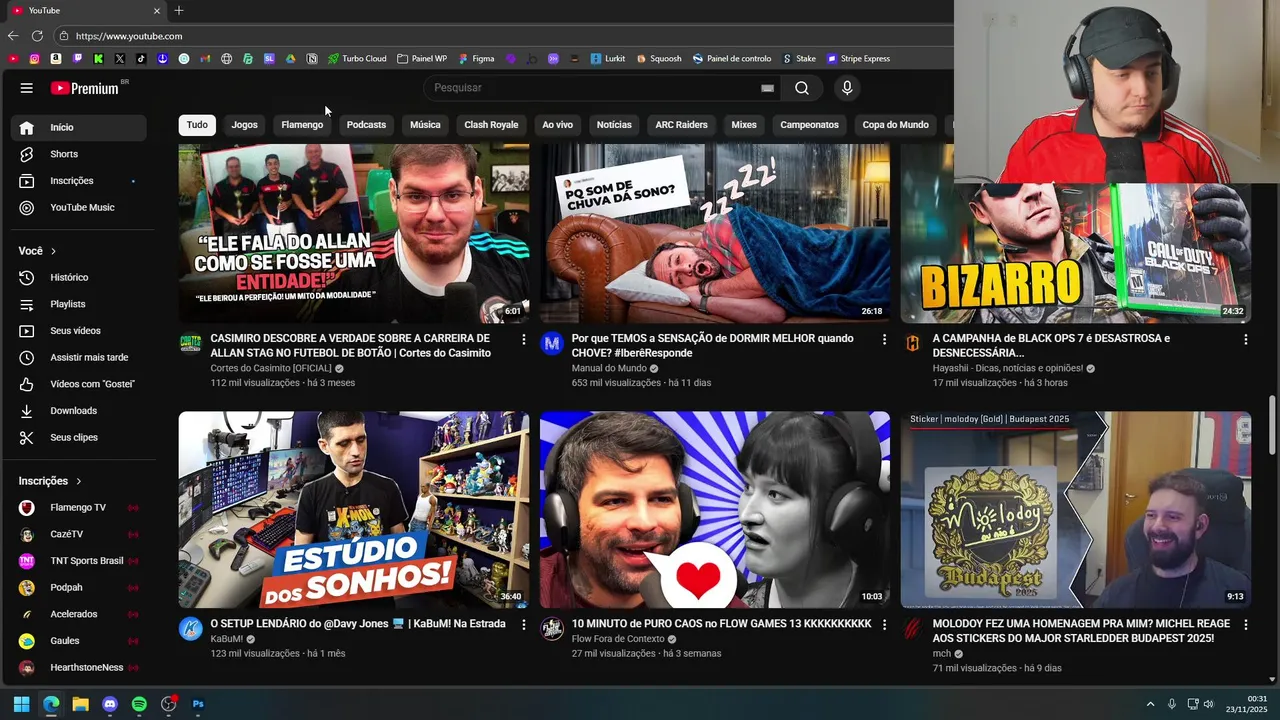
Task: Open YouTube Music from the sidebar
Action: coord(79,207)
